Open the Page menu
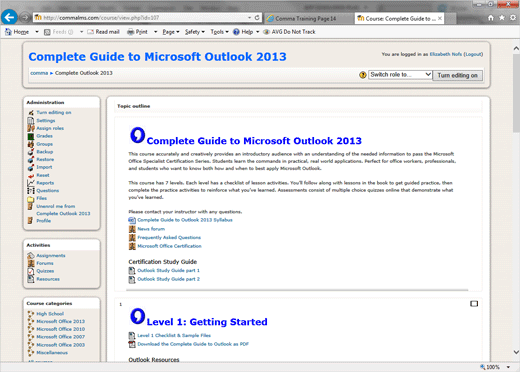The width and height of the screenshot is (520, 372). (171, 32)
